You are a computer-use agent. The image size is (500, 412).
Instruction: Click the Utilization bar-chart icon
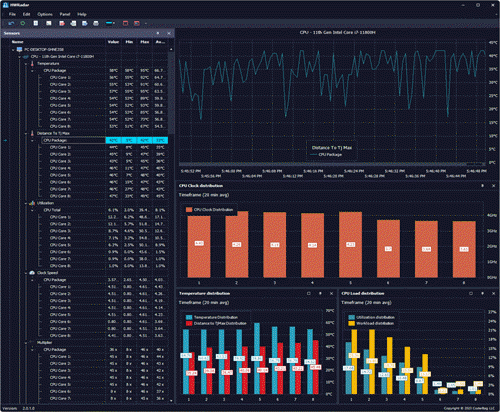(32, 203)
